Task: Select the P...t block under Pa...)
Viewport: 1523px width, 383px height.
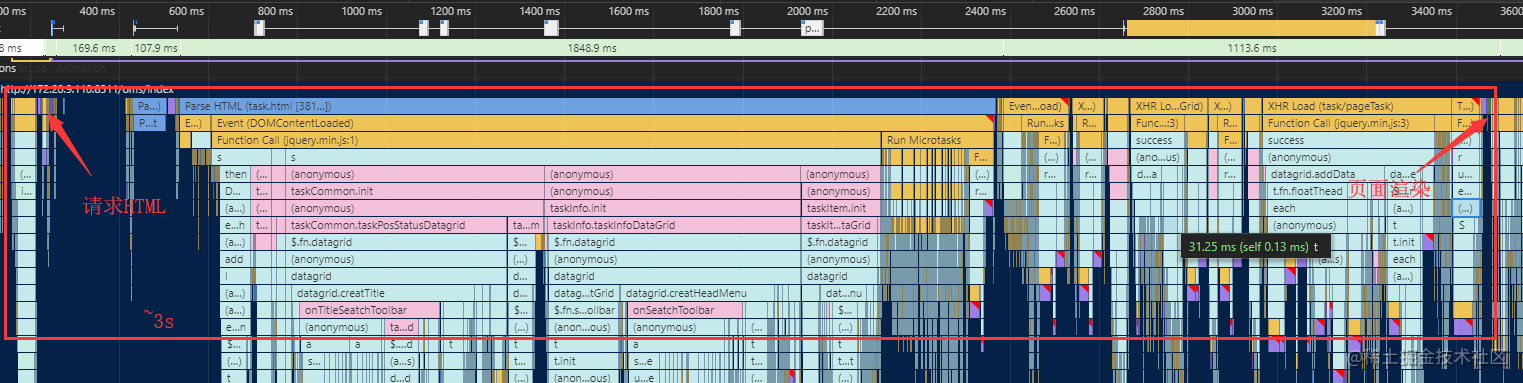Action: coord(149,123)
